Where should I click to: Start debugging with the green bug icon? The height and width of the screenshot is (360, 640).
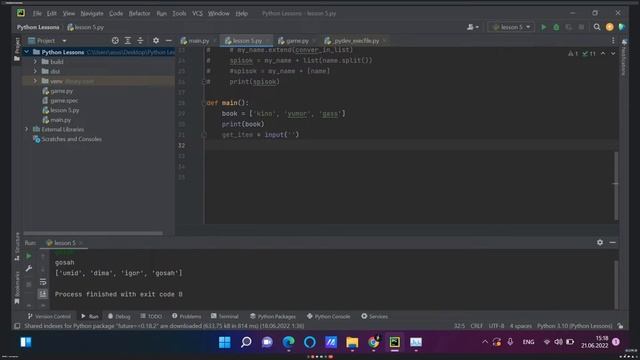556,27
